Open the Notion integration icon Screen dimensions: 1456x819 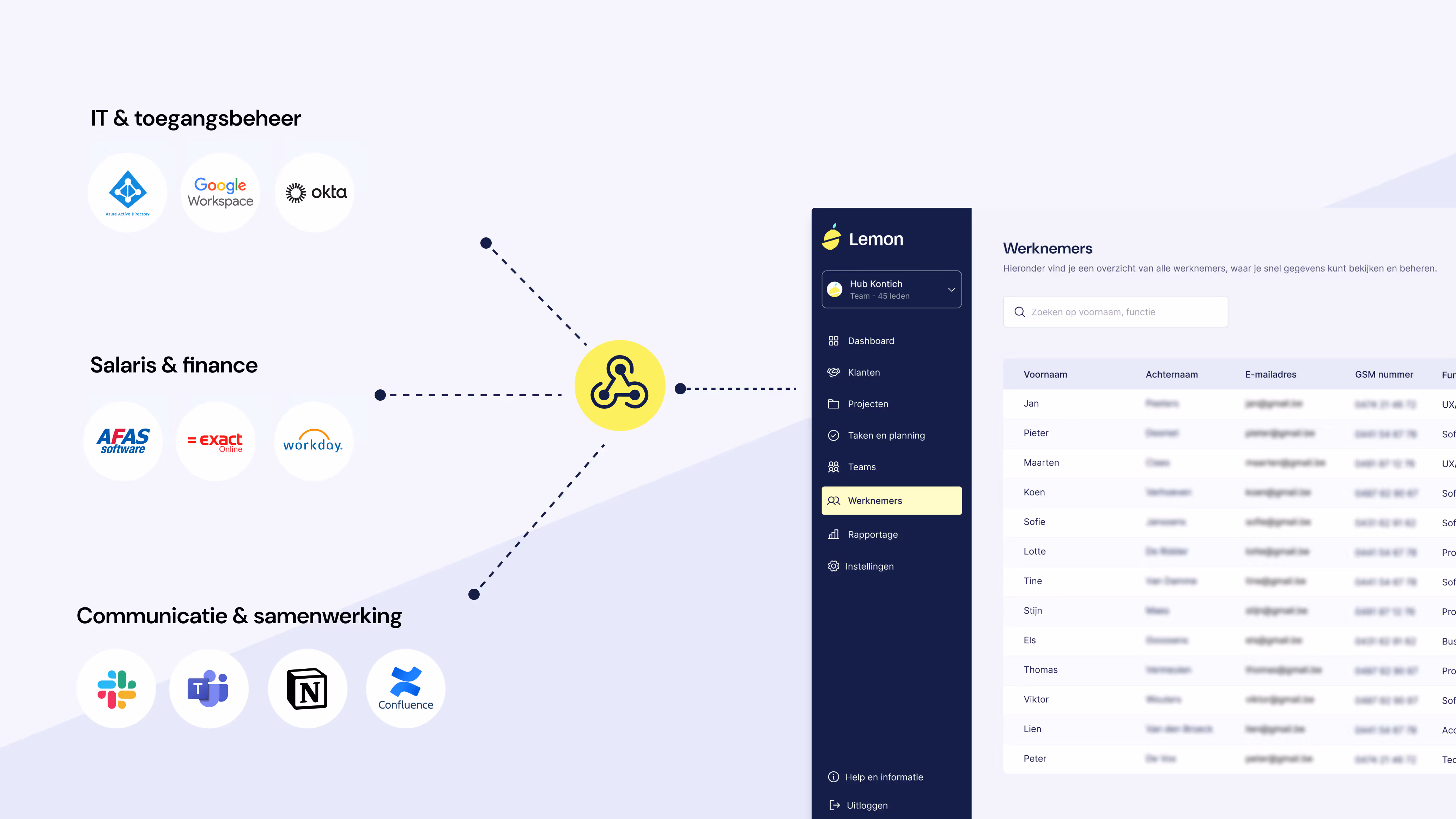pyautogui.click(x=307, y=689)
